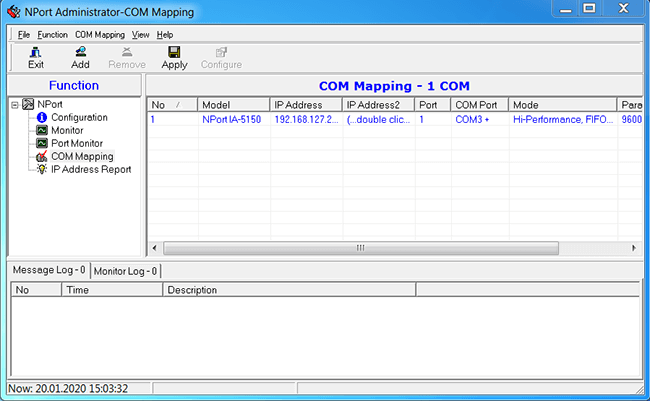The height and width of the screenshot is (401, 650).
Task: Select Configuration in the function tree
Action: pyautogui.click(x=79, y=117)
